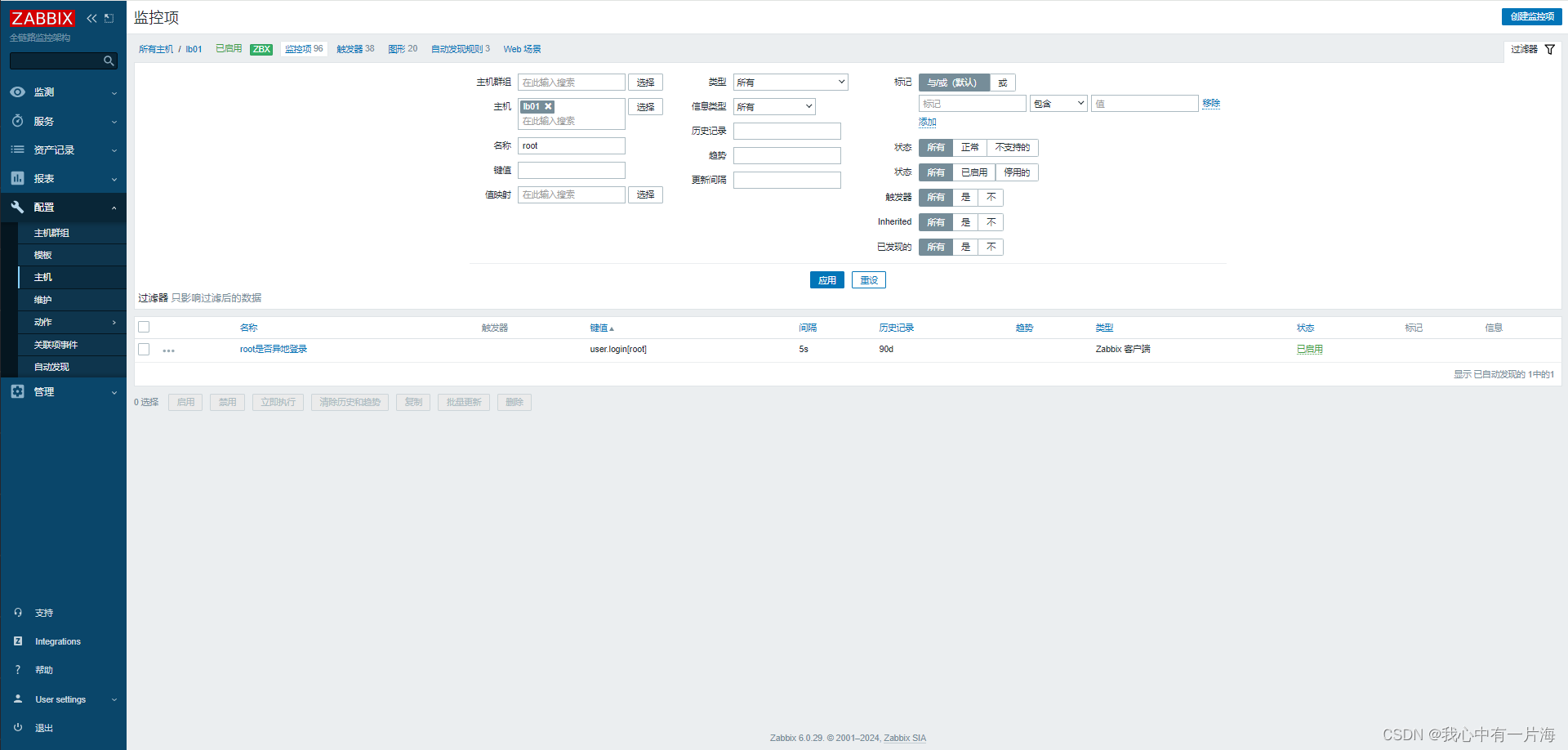Open Host groups in sidebar
Image resolution: width=1568 pixels, height=750 pixels.
[51, 233]
